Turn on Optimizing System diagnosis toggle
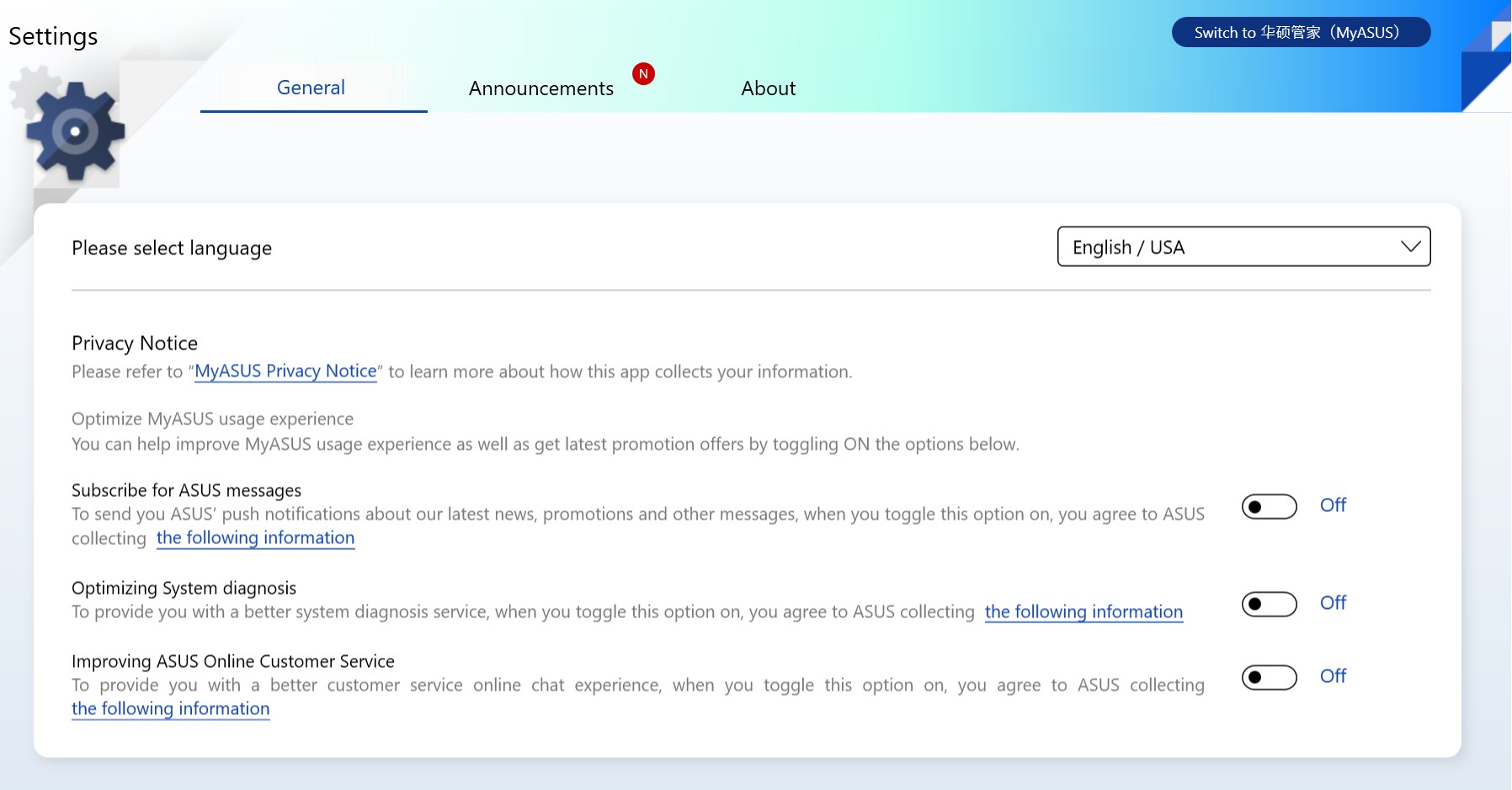This screenshot has height=790, width=1512. [1269, 604]
